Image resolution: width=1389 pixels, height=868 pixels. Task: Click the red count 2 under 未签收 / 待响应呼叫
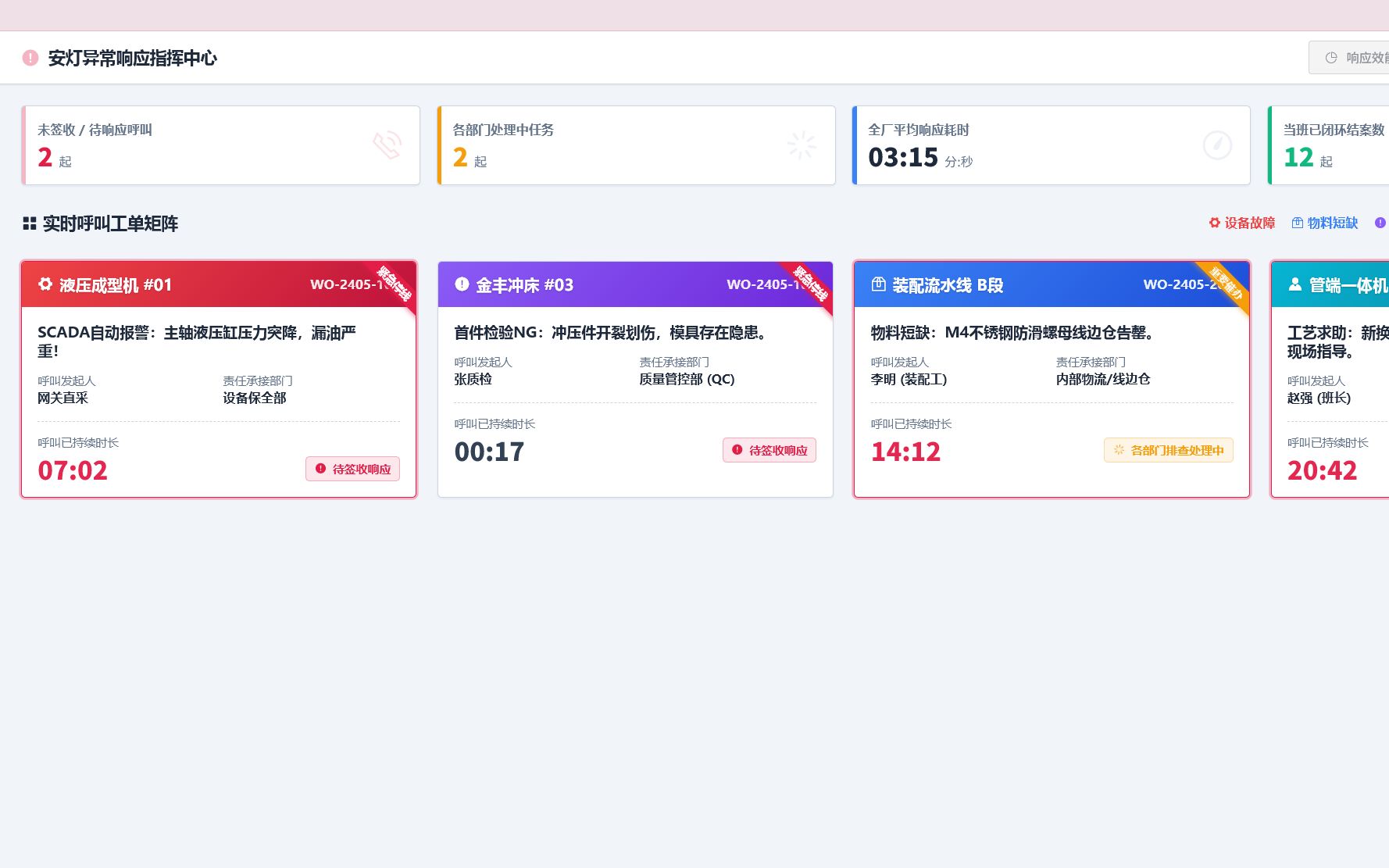[45, 158]
